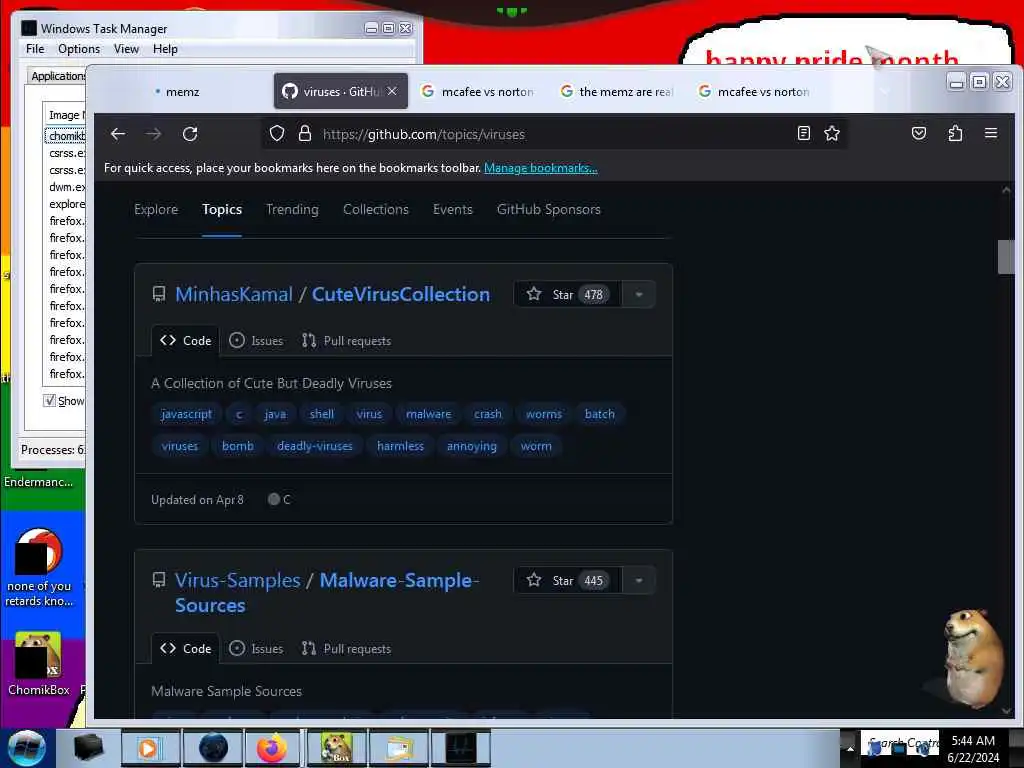
Task: Click the javascript topic tag
Action: 186,413
